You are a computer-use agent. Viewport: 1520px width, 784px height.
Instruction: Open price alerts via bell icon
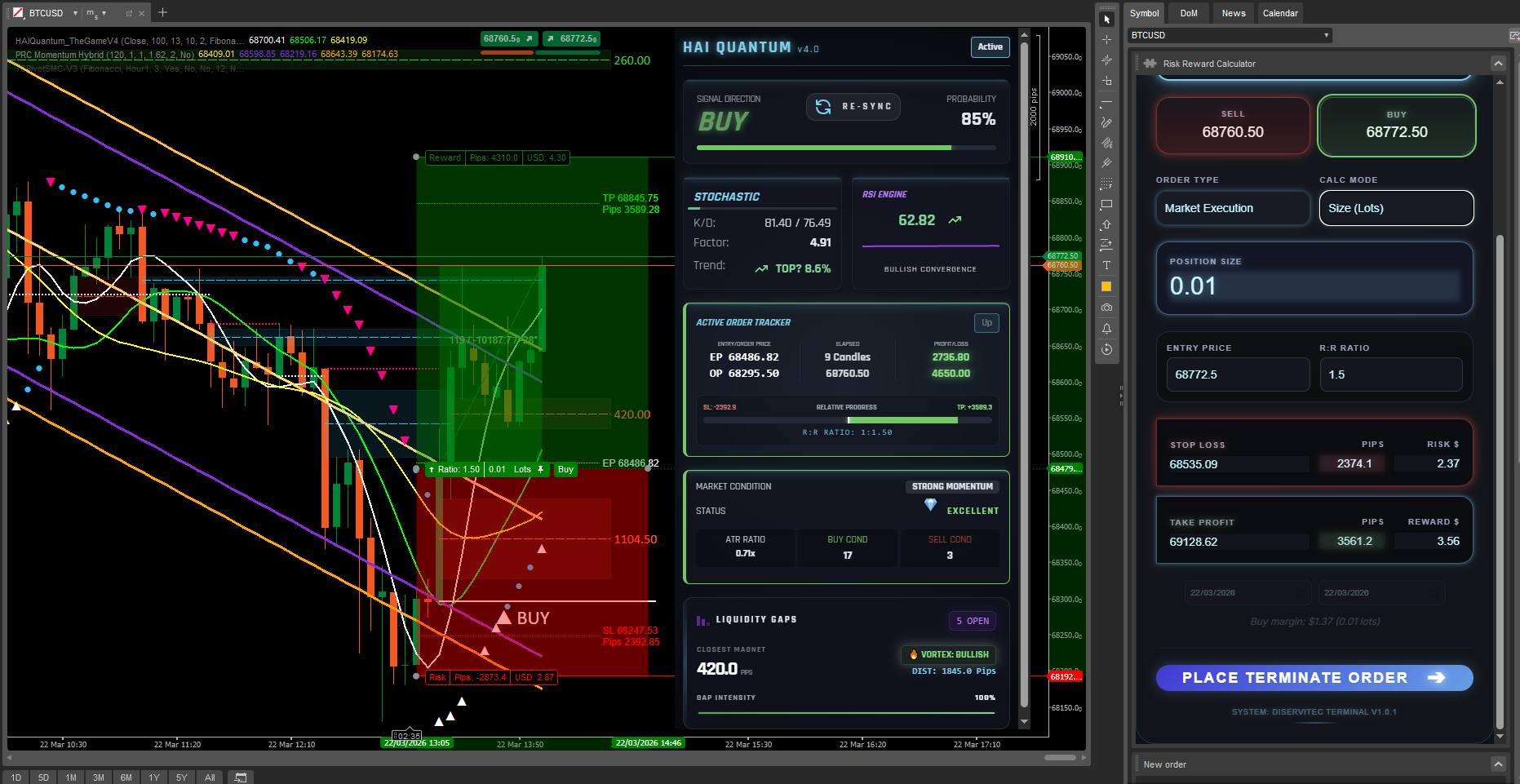click(1106, 329)
